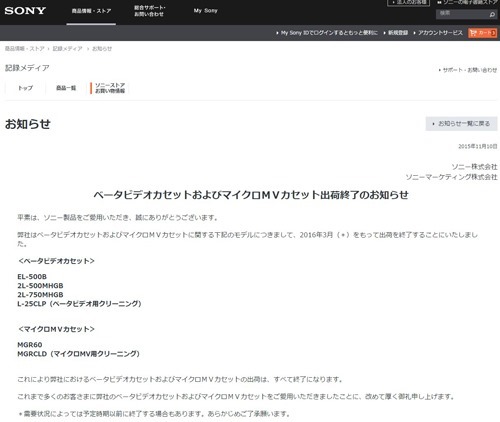The height and width of the screenshot is (422, 500).
Task: Select the 商品一覧 tab
Action: pyautogui.click(x=66, y=88)
